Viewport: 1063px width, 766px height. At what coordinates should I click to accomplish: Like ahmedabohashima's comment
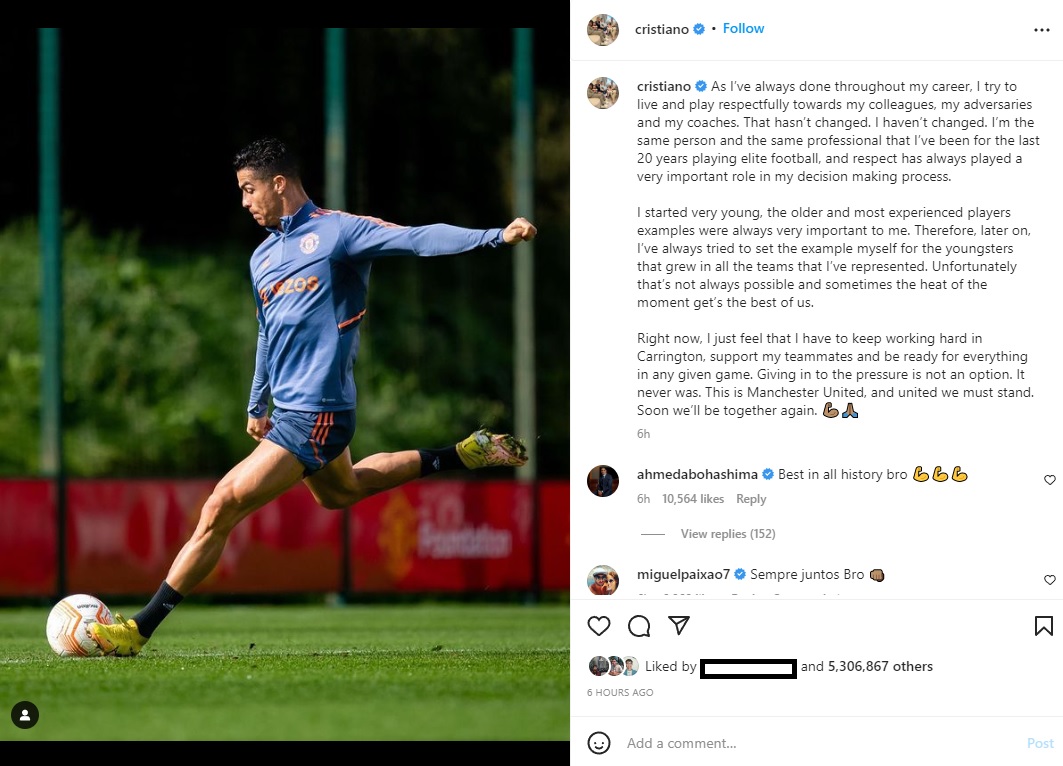pos(1049,480)
